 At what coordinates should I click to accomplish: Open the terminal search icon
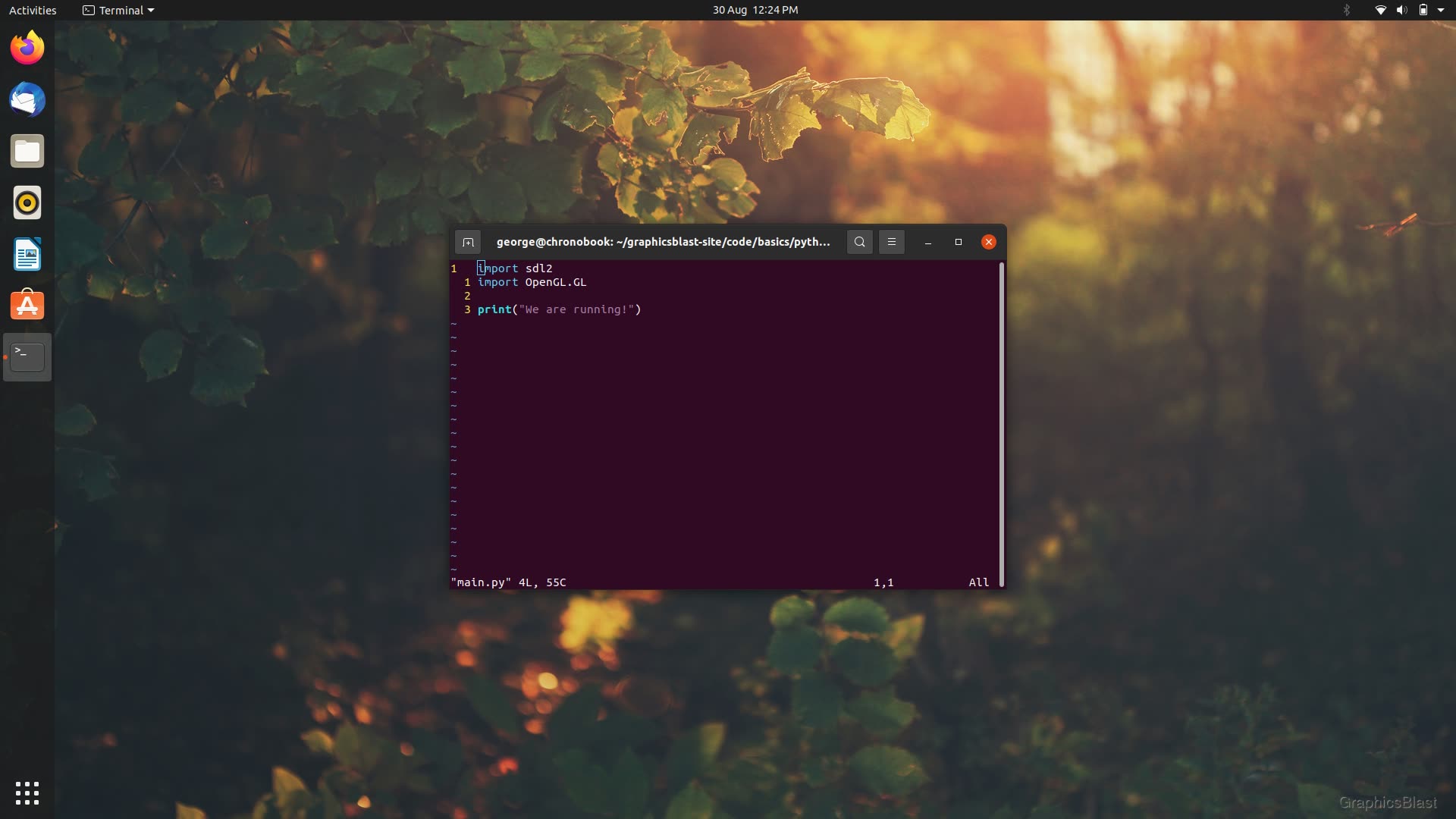tap(859, 242)
